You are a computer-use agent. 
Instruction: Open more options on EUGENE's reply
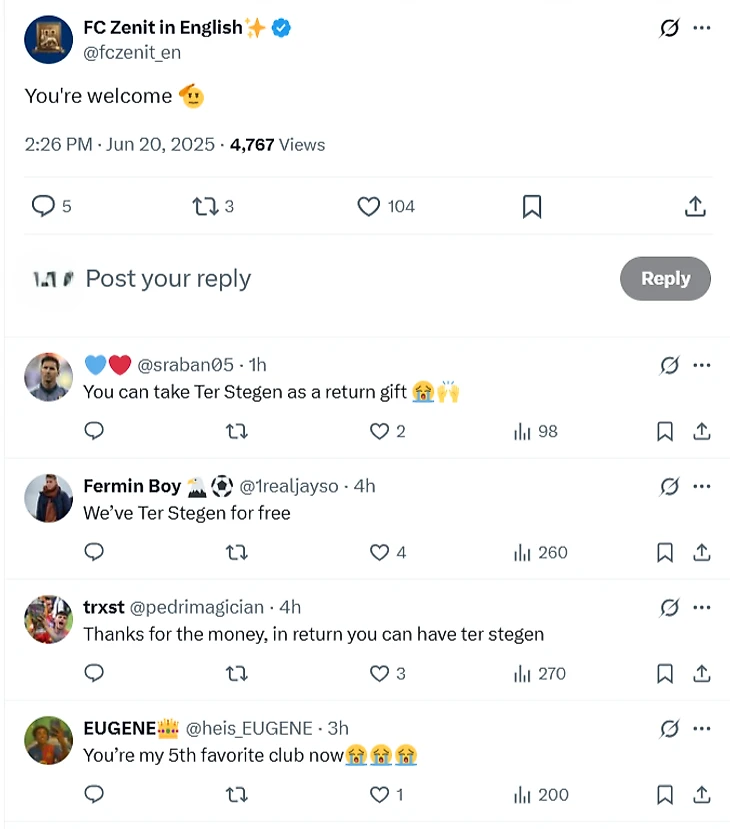tap(702, 728)
